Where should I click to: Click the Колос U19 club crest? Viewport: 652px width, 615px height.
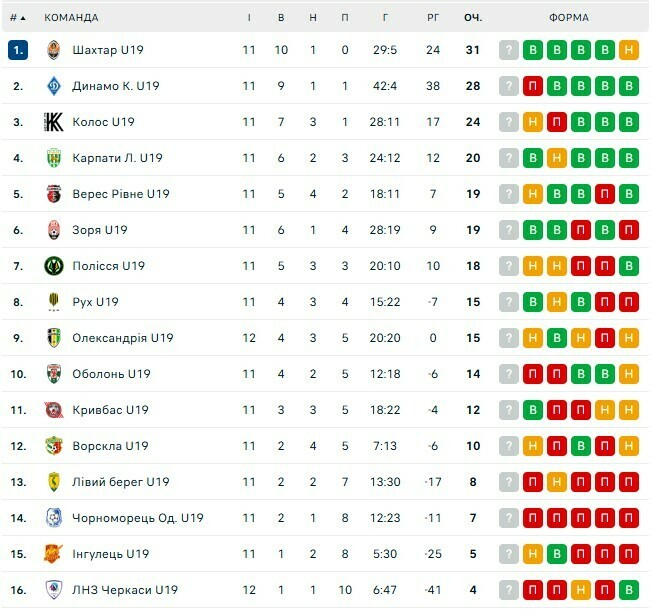(54, 122)
